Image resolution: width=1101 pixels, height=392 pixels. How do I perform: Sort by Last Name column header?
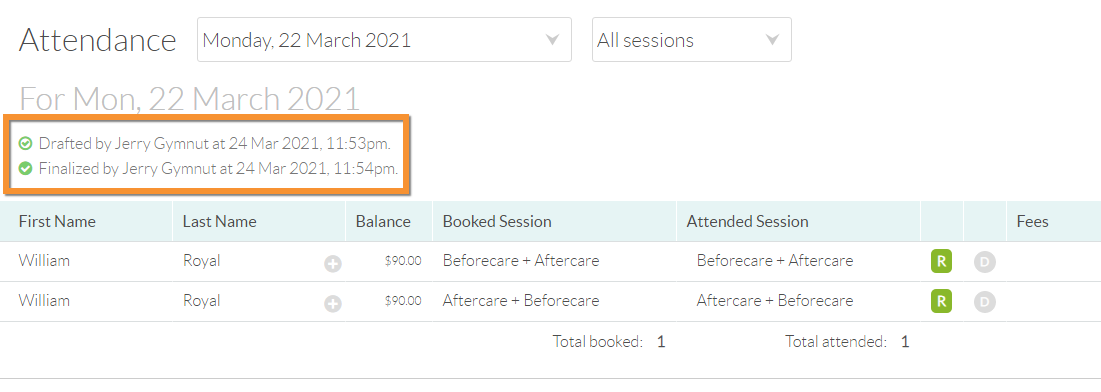pyautogui.click(x=219, y=221)
